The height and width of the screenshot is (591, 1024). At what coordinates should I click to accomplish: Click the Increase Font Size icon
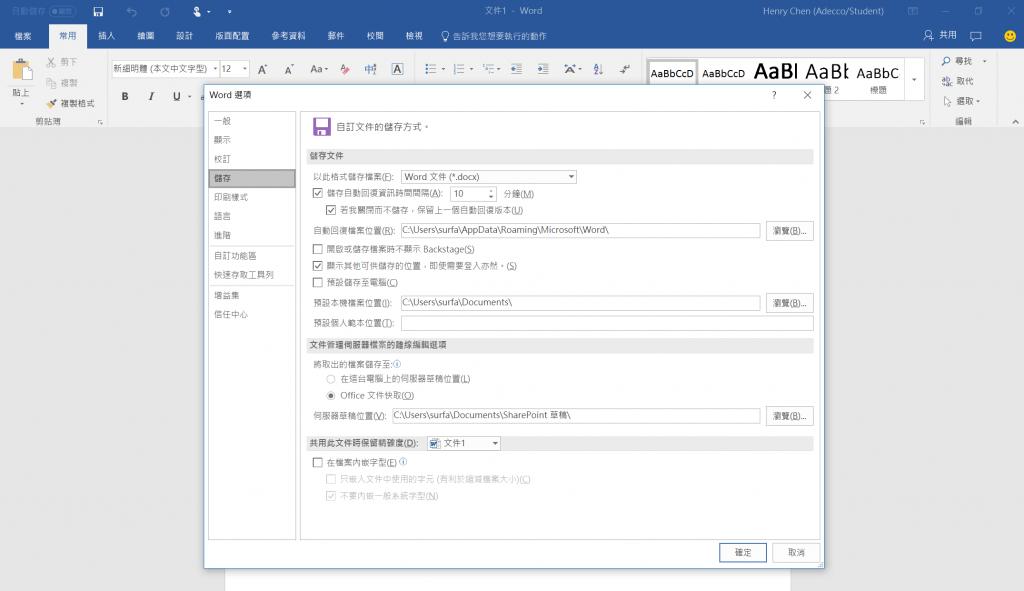263,70
